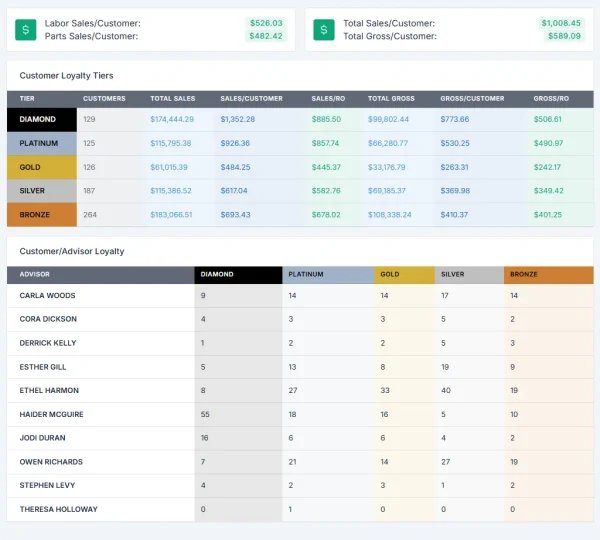Select the PLATINUM tier row label
600x540 pixels.
click(x=41, y=143)
